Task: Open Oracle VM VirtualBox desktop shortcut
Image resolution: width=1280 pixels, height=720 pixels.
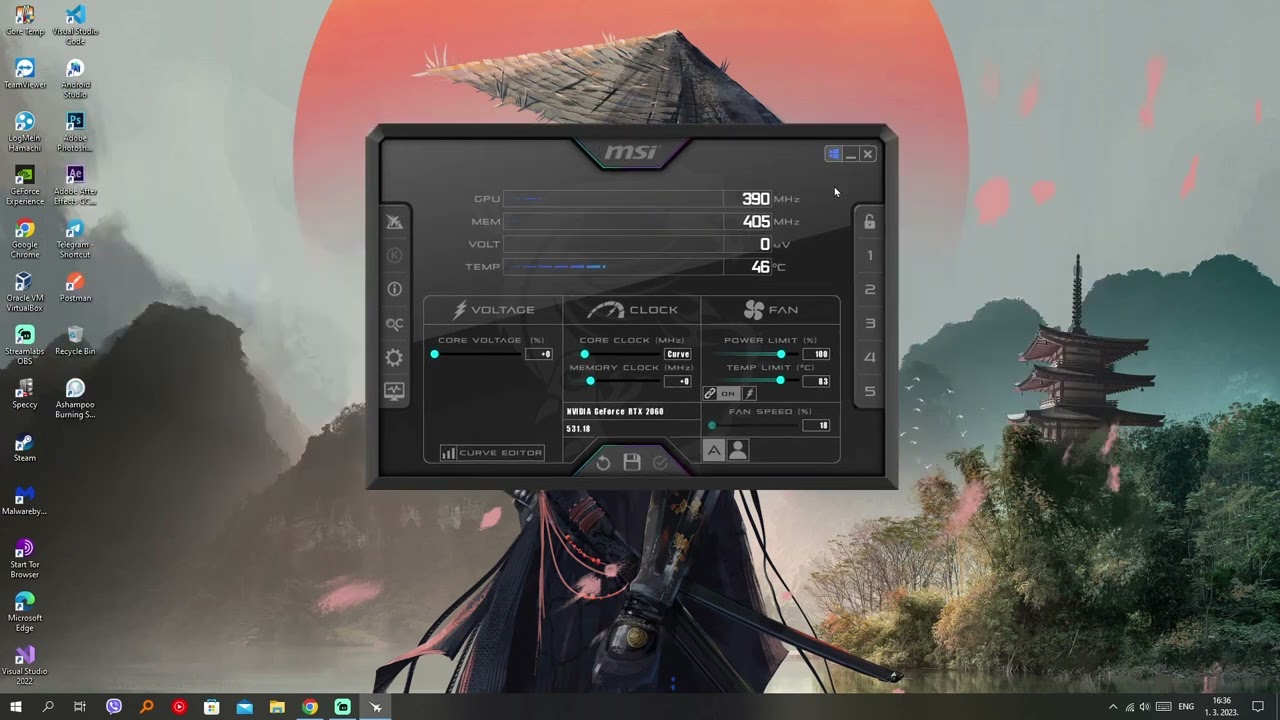Action: click(25, 292)
